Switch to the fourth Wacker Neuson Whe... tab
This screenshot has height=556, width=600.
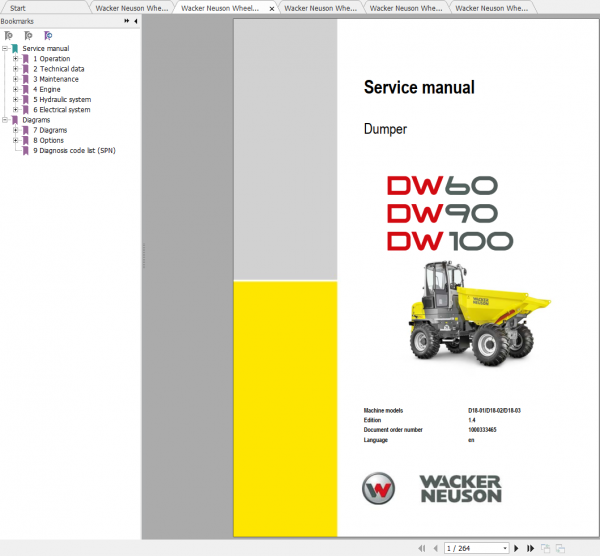point(406,8)
